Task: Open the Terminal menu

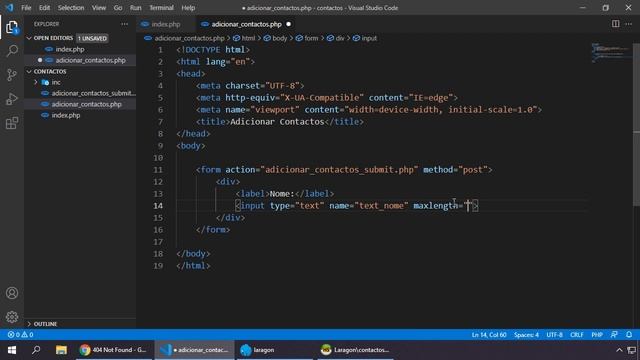Action: click(x=161, y=7)
